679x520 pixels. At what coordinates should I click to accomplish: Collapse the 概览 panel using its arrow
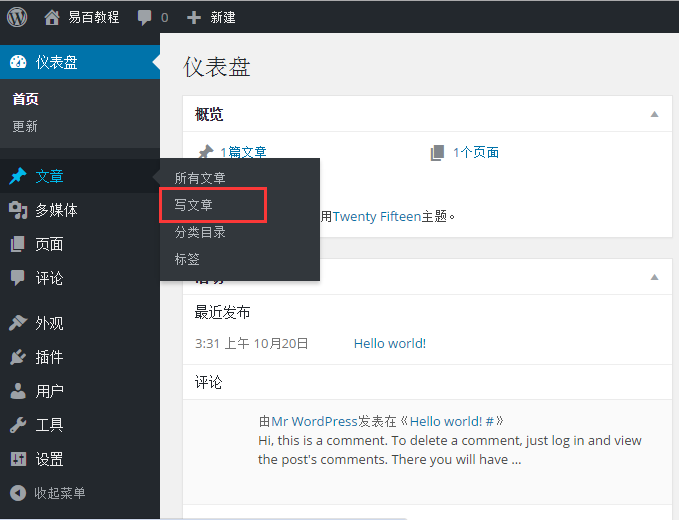pyautogui.click(x=654, y=114)
